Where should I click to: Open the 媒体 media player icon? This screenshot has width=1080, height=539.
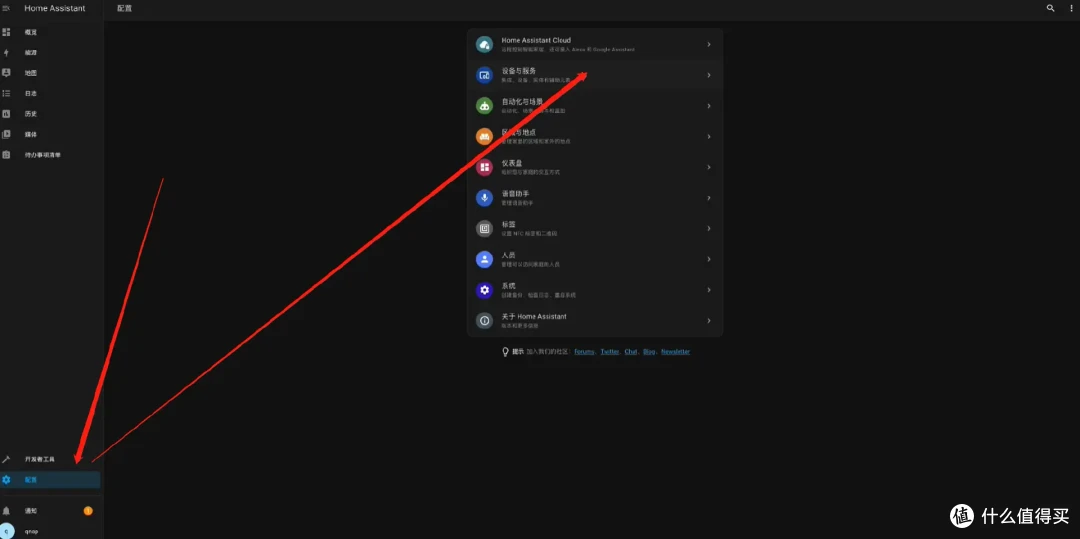[x=6, y=134]
